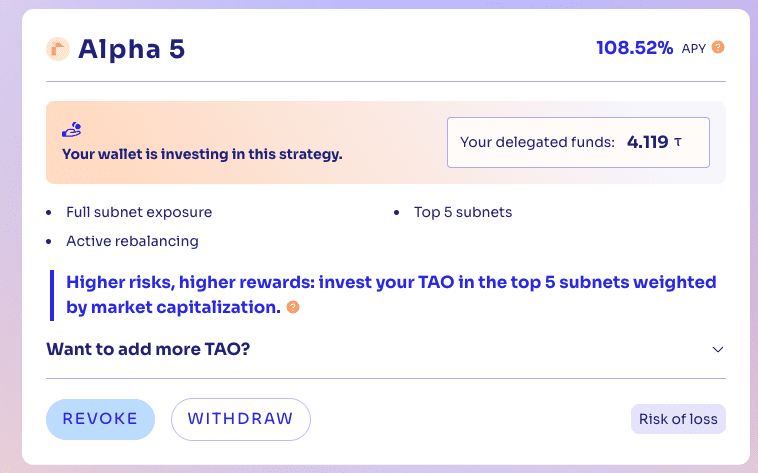Expand using the chevron down arrow
The width and height of the screenshot is (758, 473).
(717, 349)
